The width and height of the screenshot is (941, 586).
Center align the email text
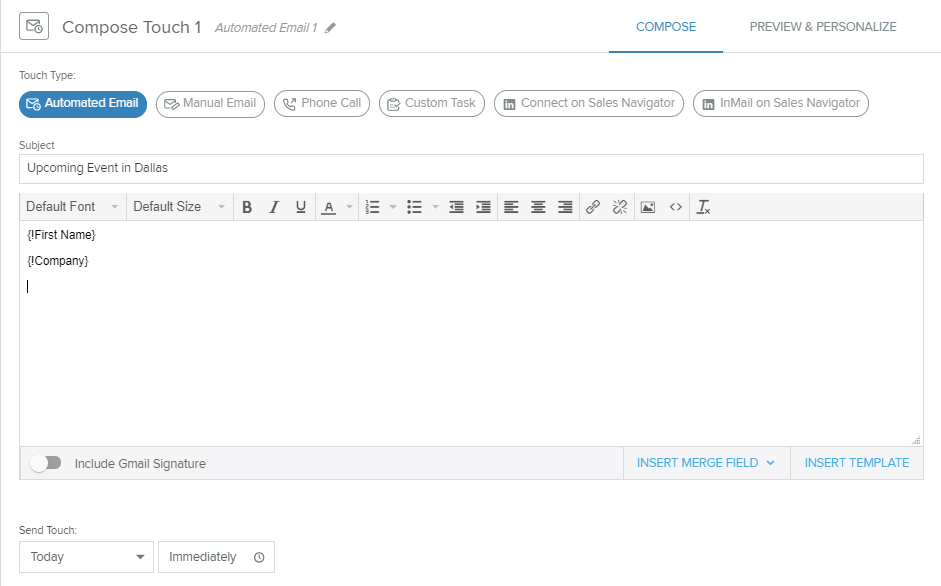[x=538, y=207]
